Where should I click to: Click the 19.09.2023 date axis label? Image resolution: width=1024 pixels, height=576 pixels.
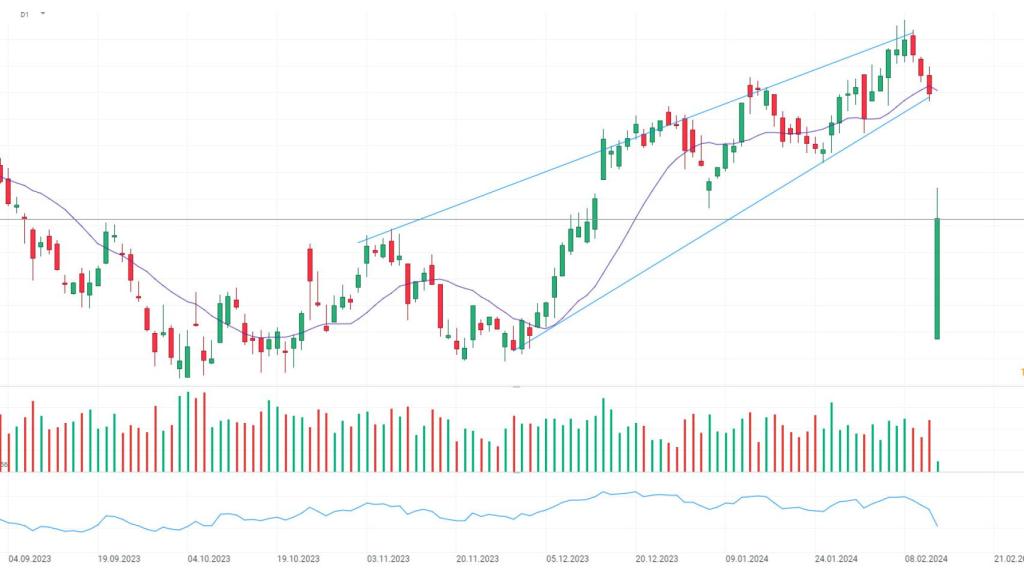tap(118, 559)
